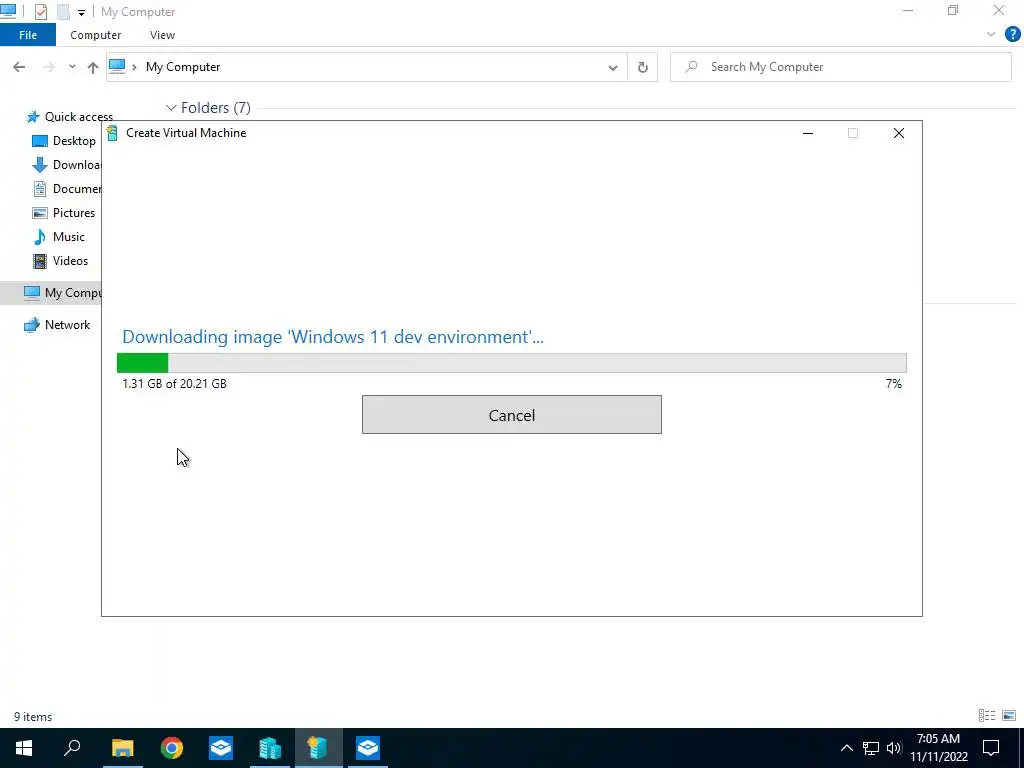This screenshot has height=768, width=1024.
Task: Open recent locations dropdown arrow
Action: coord(72,67)
